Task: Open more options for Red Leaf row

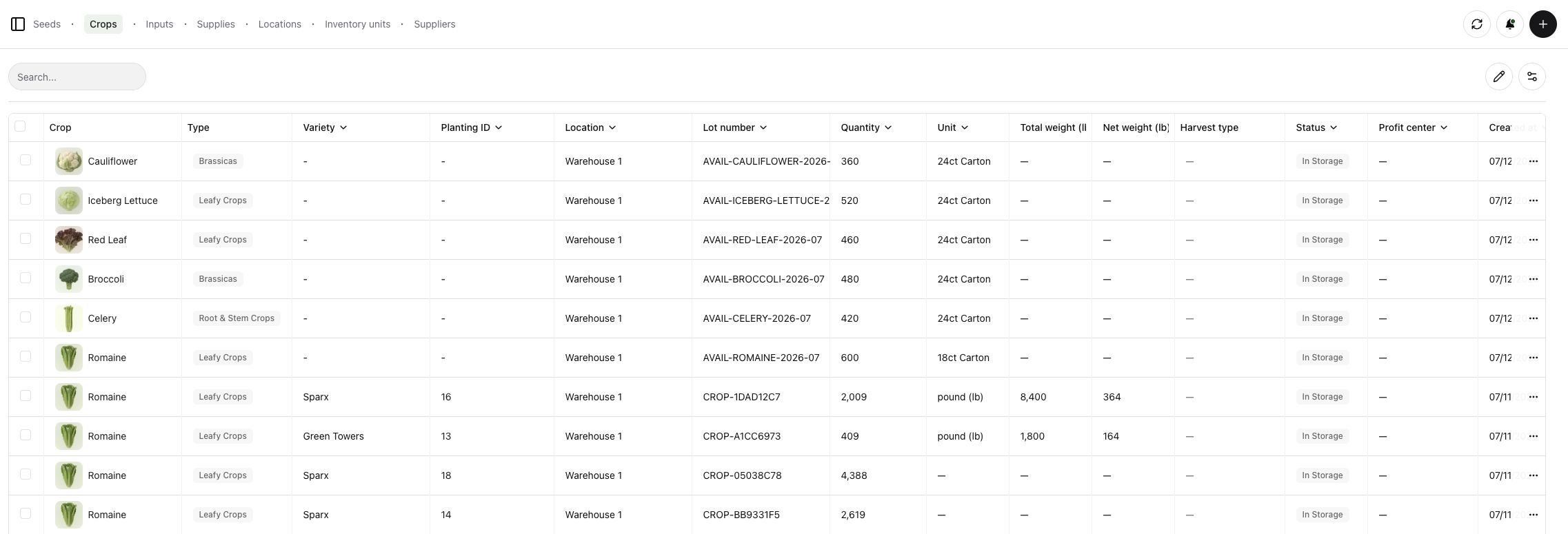Action: pos(1533,240)
